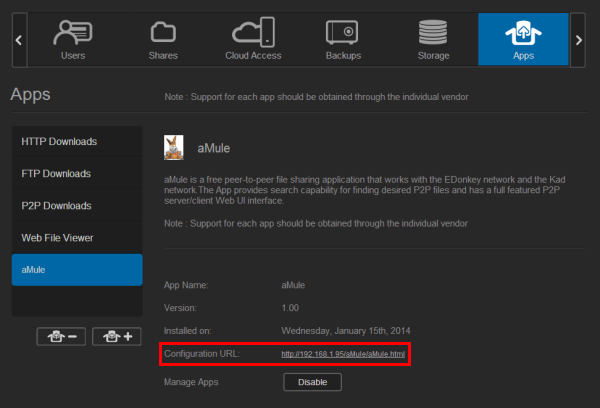Click the version value 1.00
This screenshot has height=408, width=600.
click(290, 308)
